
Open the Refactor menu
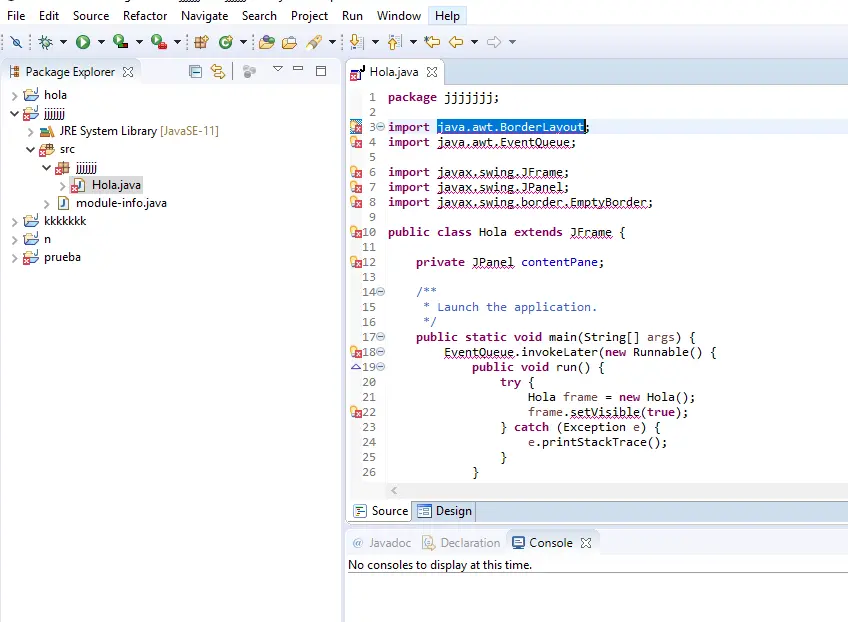145,15
